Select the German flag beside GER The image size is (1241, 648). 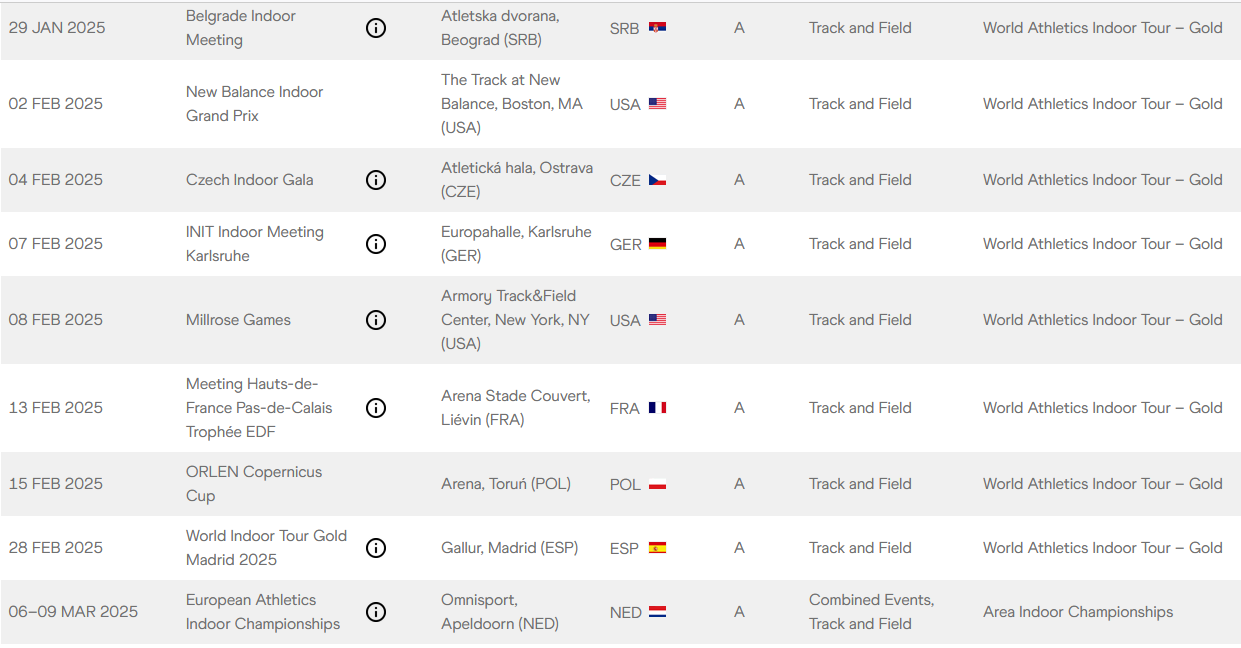(657, 244)
